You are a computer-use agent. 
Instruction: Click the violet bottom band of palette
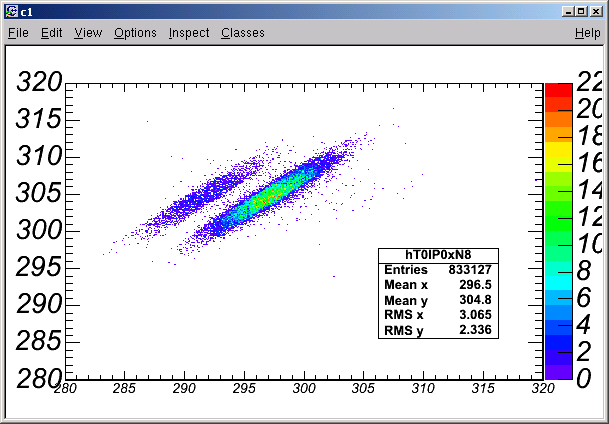559,372
